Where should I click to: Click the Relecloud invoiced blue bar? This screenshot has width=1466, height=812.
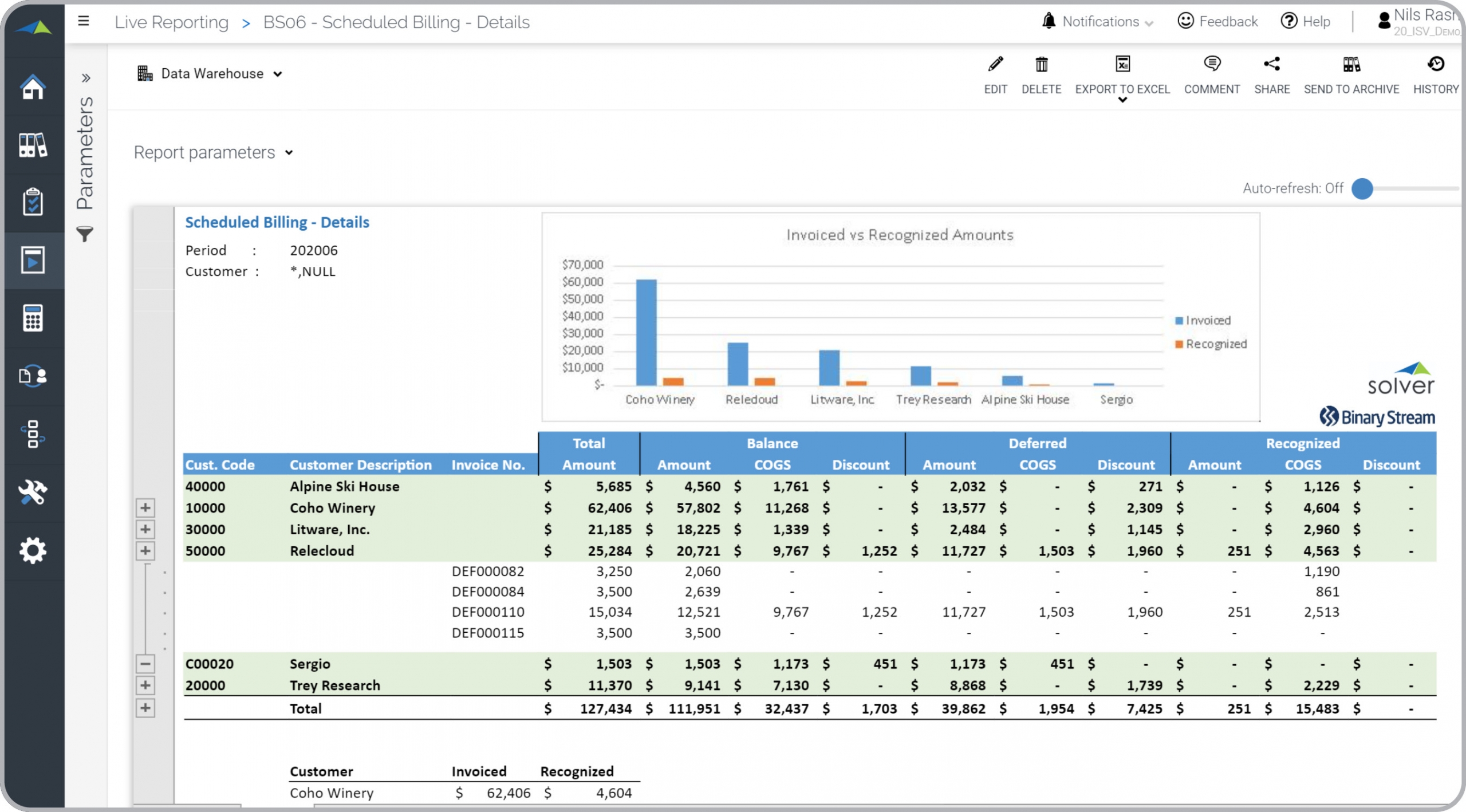click(x=738, y=364)
